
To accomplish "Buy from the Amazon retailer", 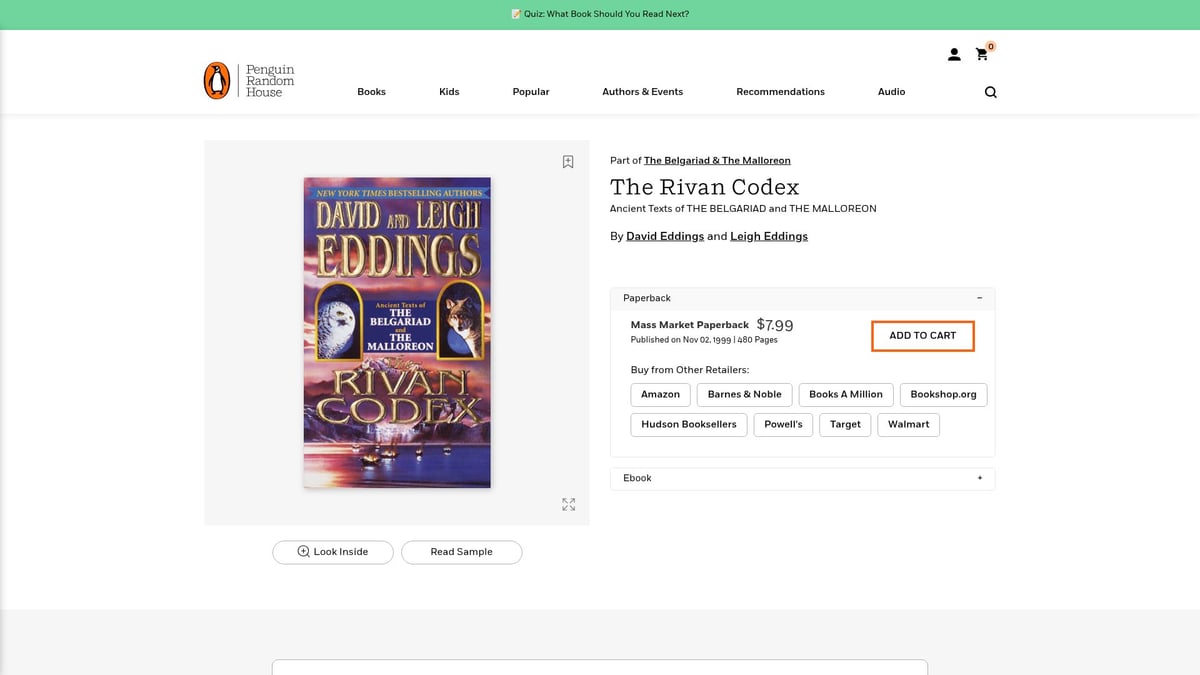I will coord(660,395).
